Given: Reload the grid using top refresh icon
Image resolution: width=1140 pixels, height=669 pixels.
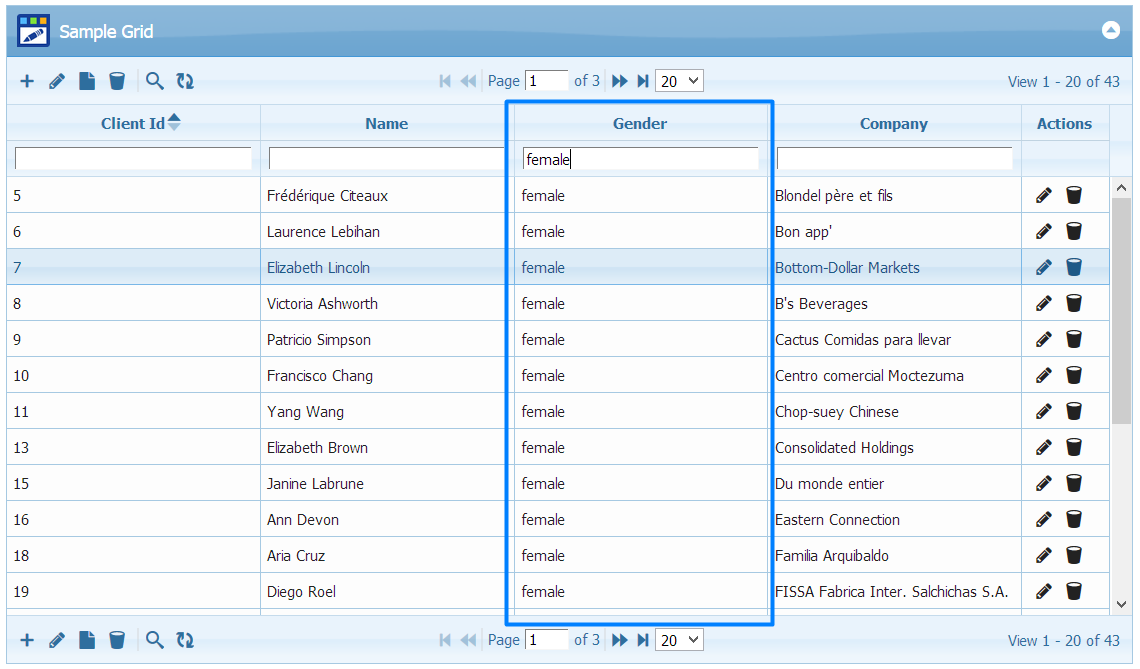Looking at the screenshot, I should [x=185, y=81].
